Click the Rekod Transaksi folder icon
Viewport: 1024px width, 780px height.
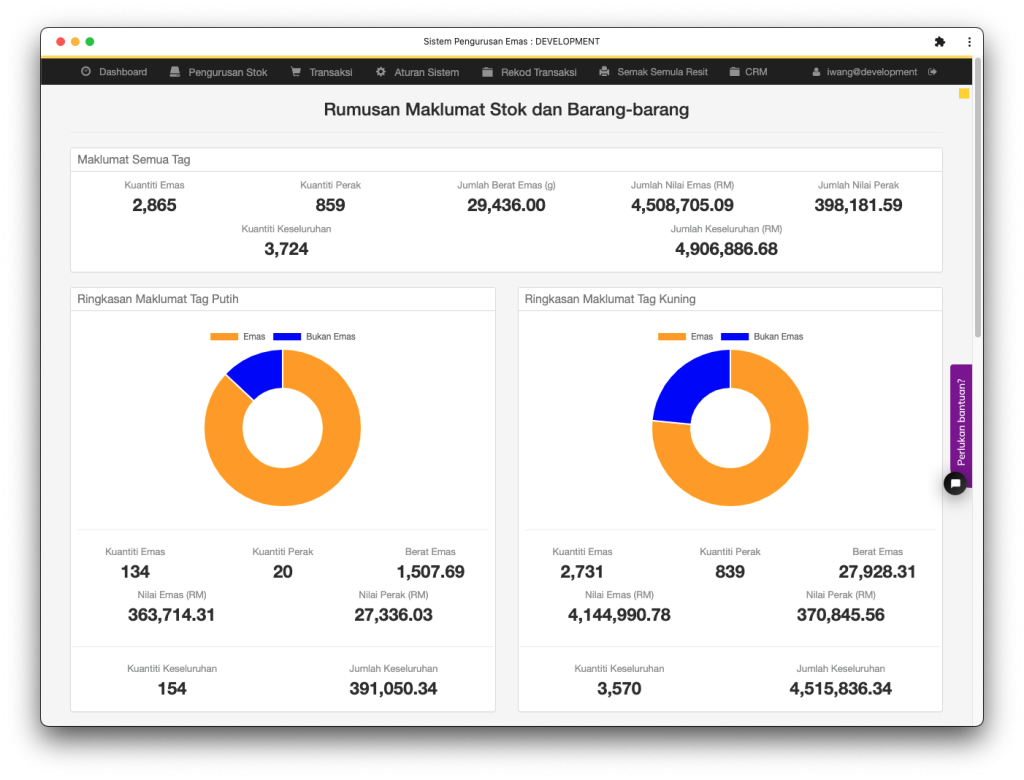point(487,72)
